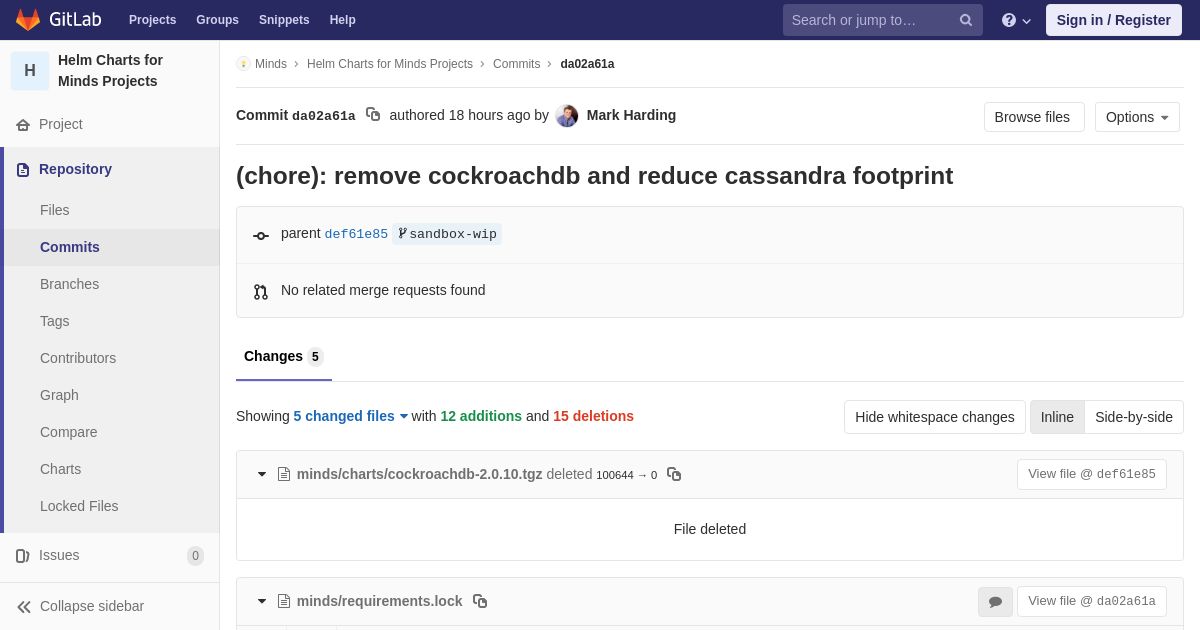The image size is (1200, 630).
Task: Open the sandbox-wip branch link
Action: coord(447,234)
